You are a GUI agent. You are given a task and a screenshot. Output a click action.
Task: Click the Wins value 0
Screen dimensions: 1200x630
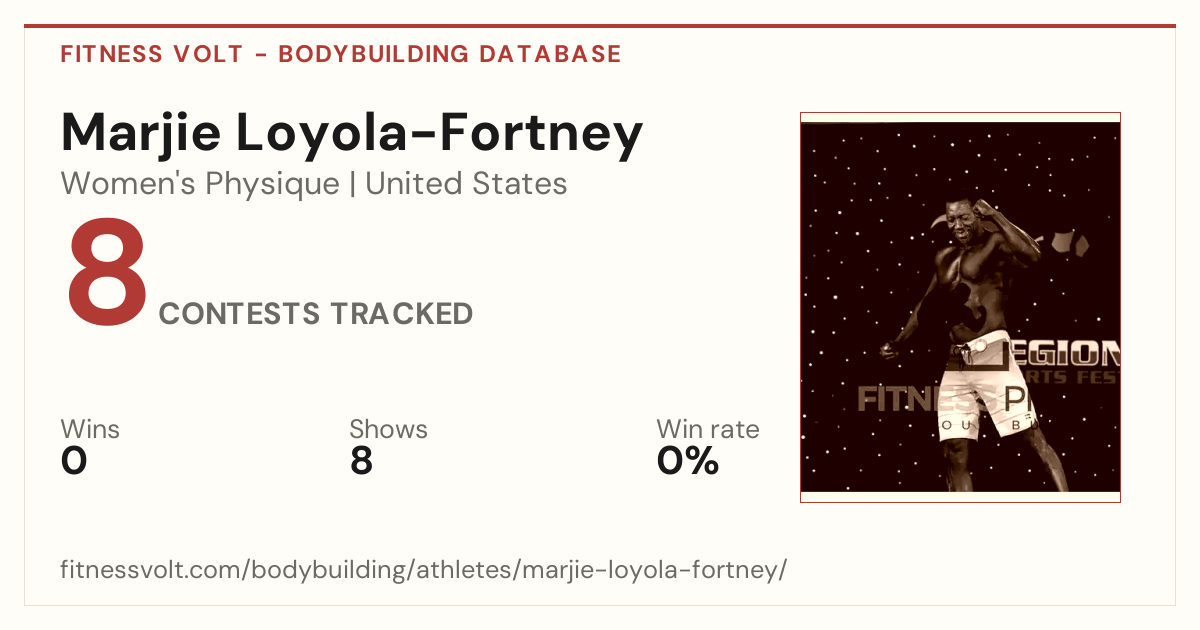click(74, 461)
